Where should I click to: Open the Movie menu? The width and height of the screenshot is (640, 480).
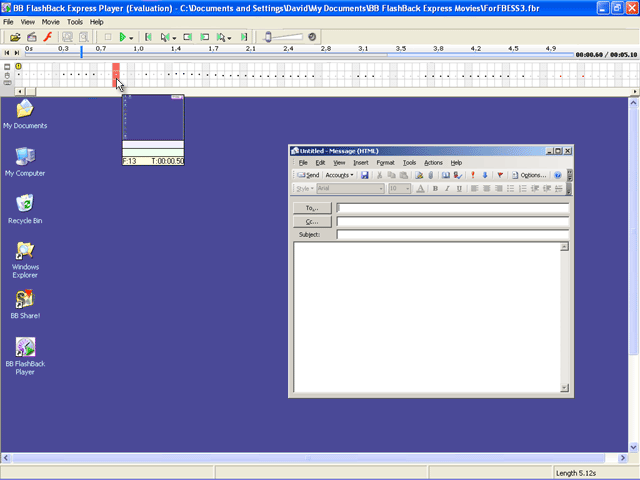point(50,22)
